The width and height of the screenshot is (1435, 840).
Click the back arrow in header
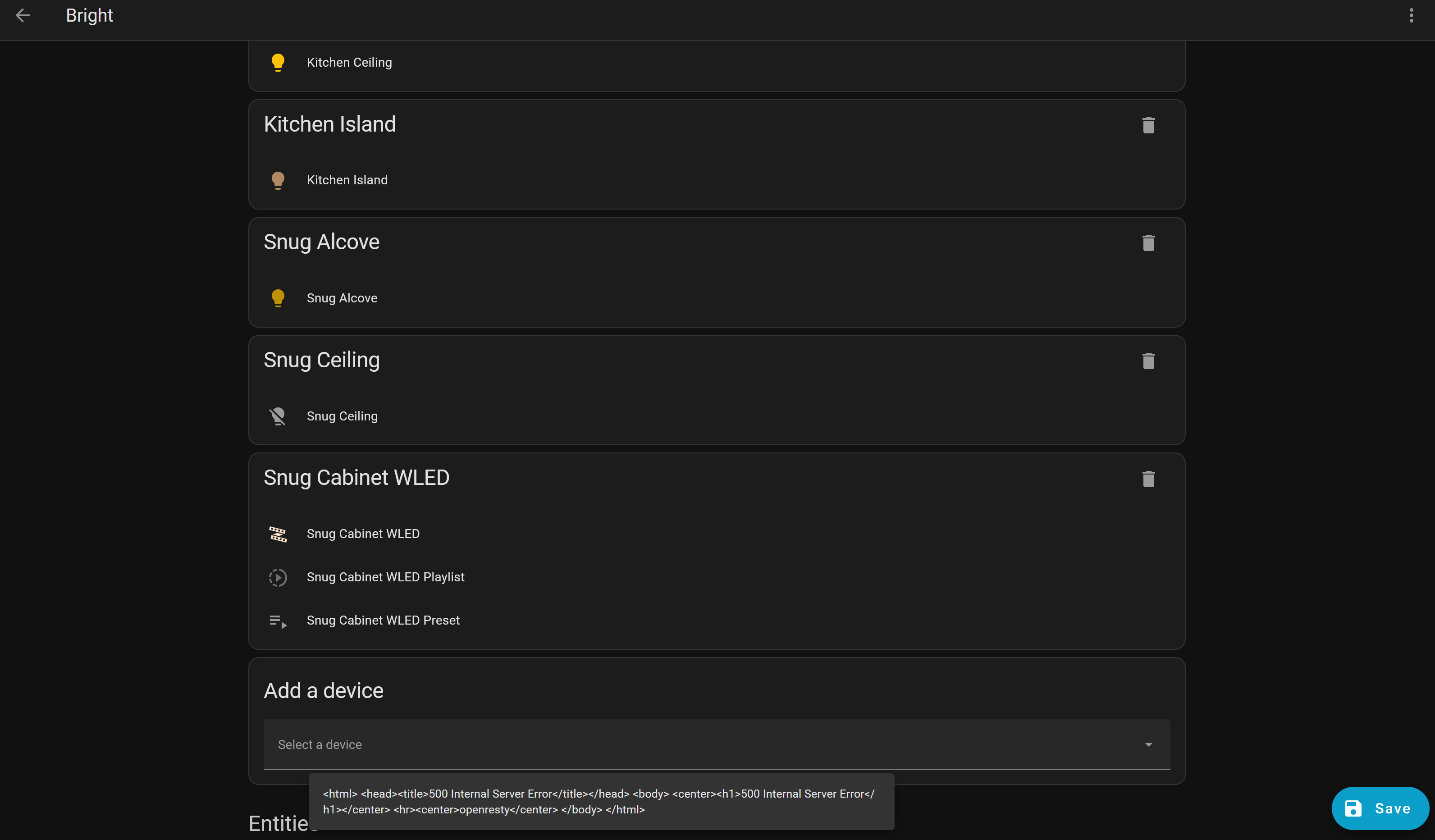pos(23,15)
